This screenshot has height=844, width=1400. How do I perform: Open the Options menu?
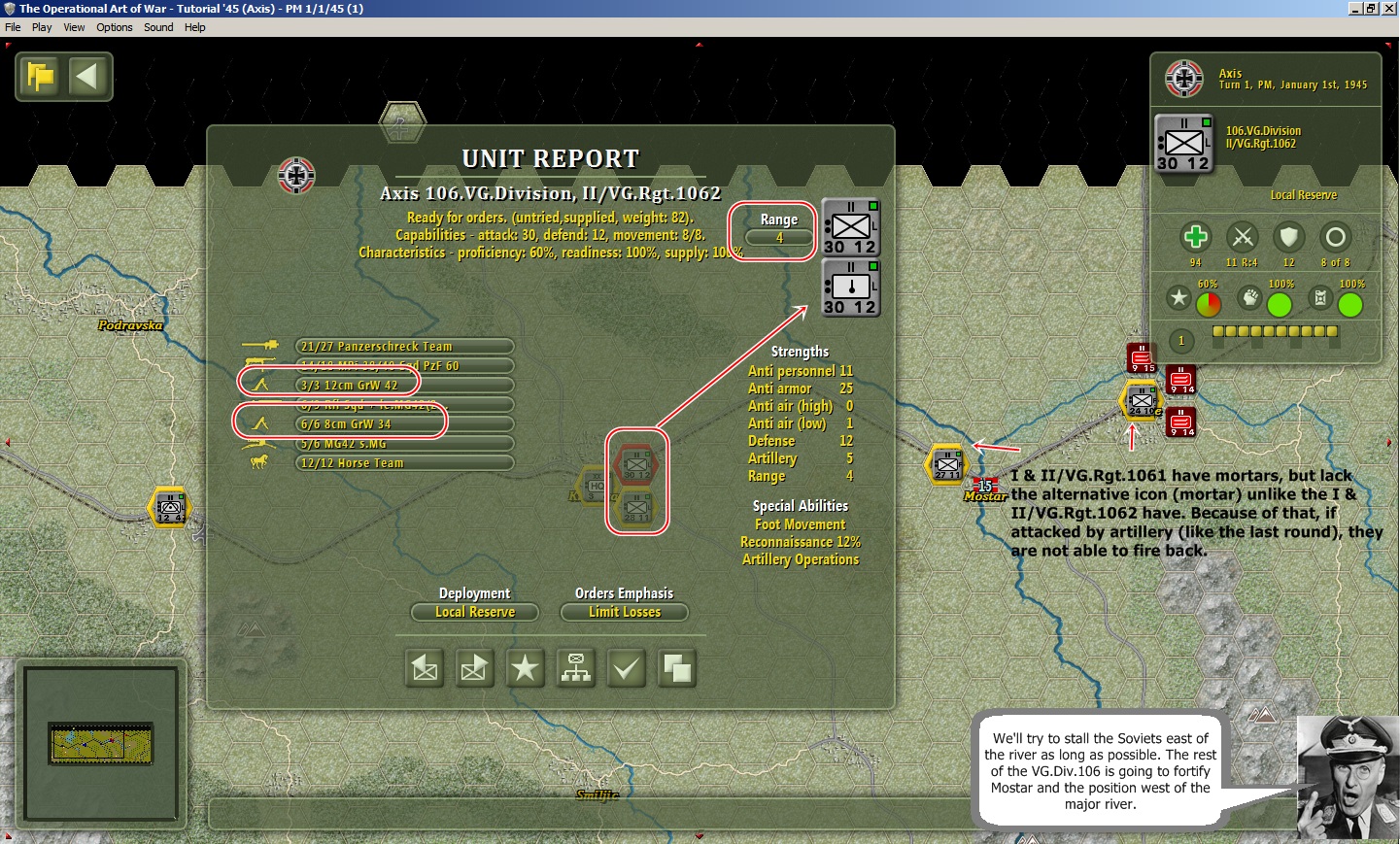[x=115, y=27]
